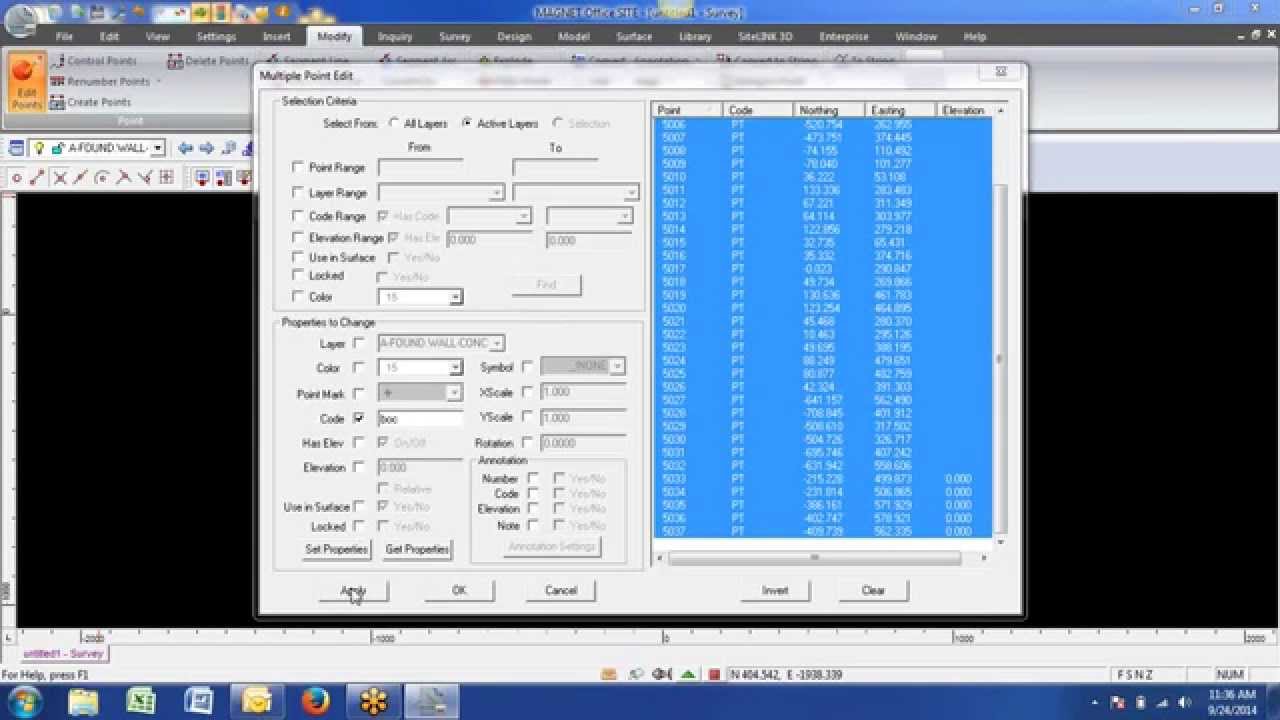Tick the Rotation property checkbox

528,442
